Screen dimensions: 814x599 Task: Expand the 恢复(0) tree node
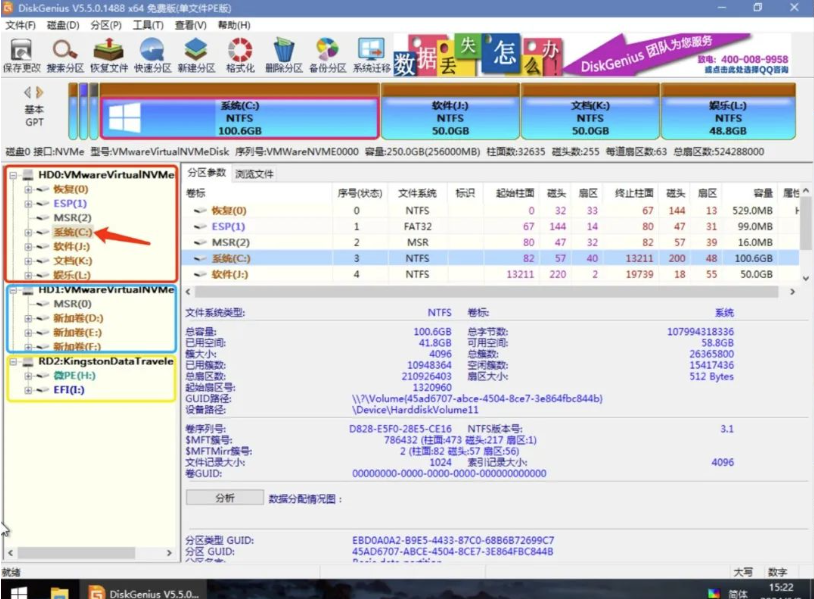[x=28, y=189]
